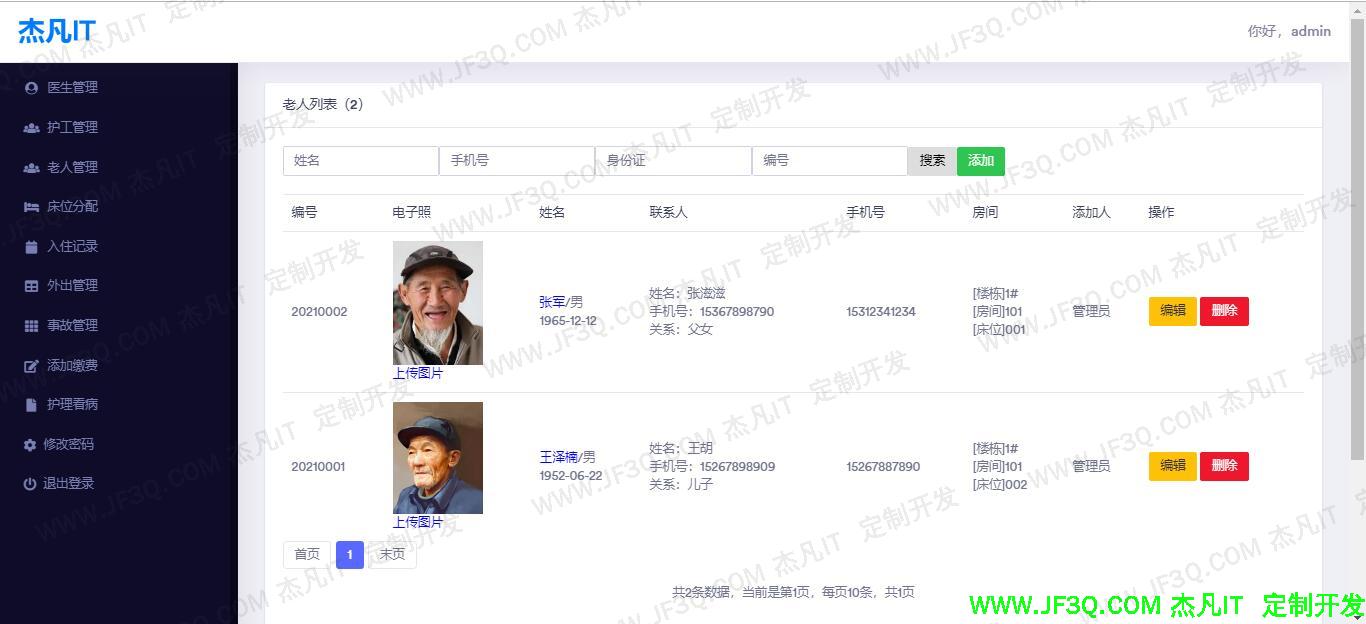The width and height of the screenshot is (1366, 624).
Task: Click 编辑 for resident 20210002
Action: pyautogui.click(x=1172, y=311)
